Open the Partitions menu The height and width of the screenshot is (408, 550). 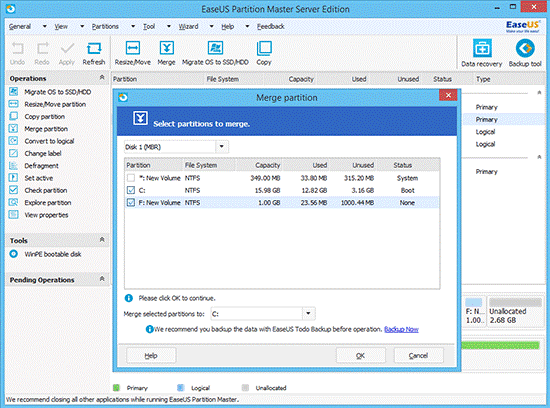point(105,26)
